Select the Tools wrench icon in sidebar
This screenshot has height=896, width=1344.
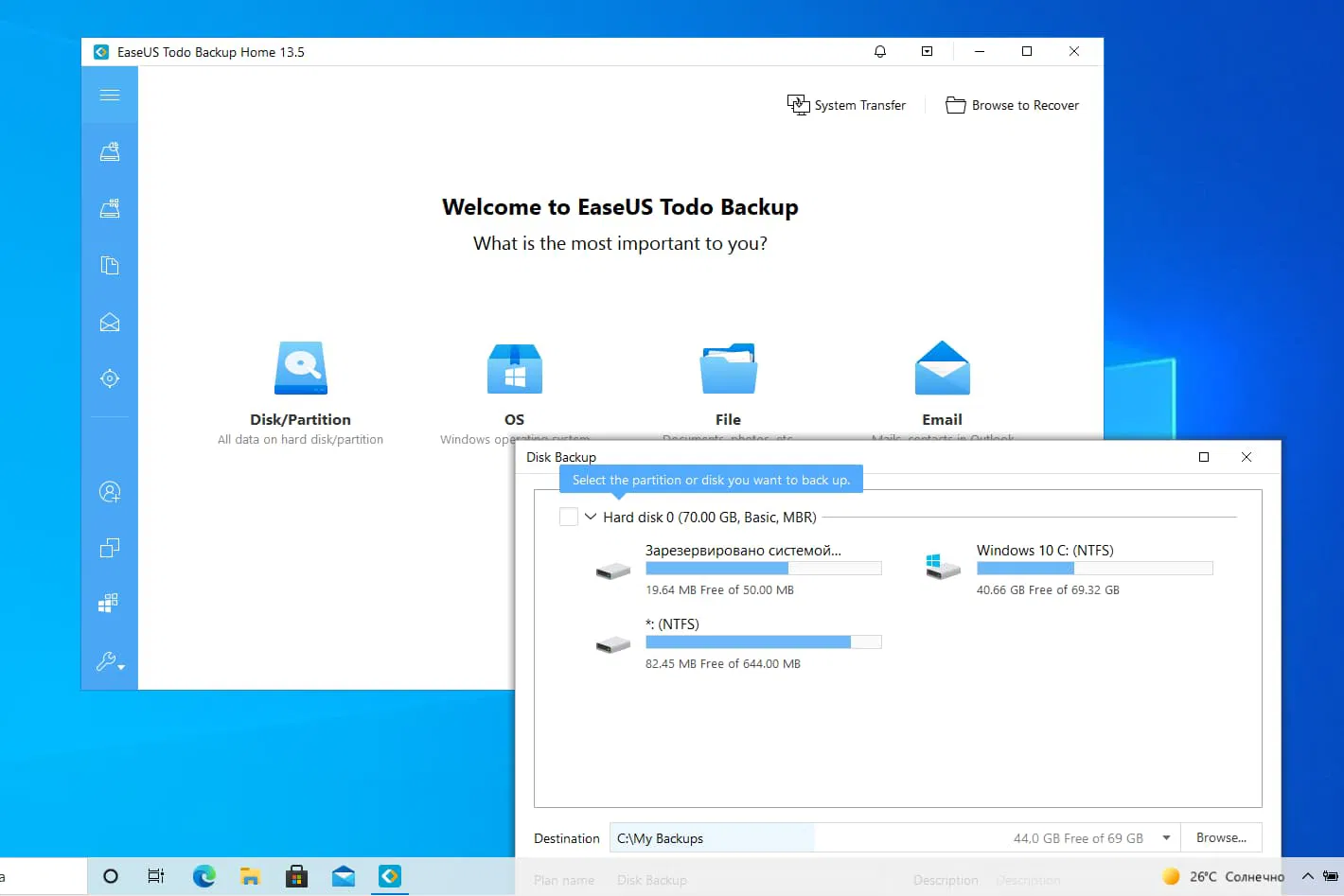click(107, 660)
